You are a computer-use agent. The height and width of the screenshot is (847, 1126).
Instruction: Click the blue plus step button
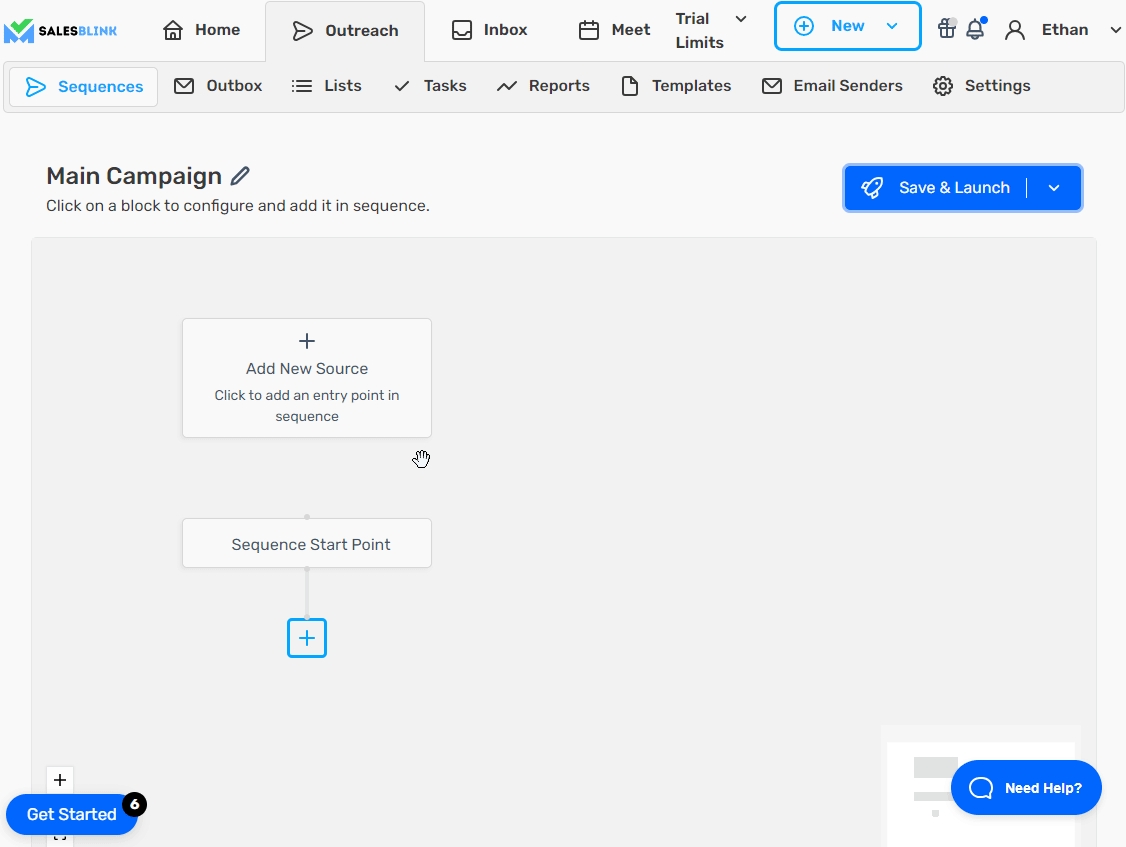[x=307, y=638]
